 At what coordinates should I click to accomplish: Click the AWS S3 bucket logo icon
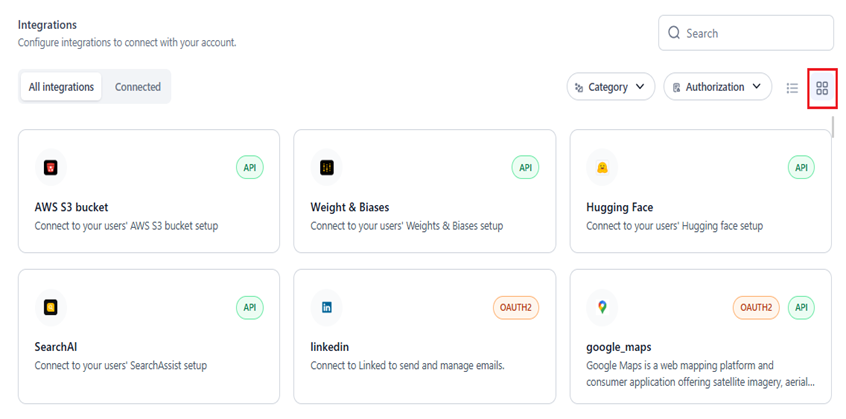[x=51, y=168]
